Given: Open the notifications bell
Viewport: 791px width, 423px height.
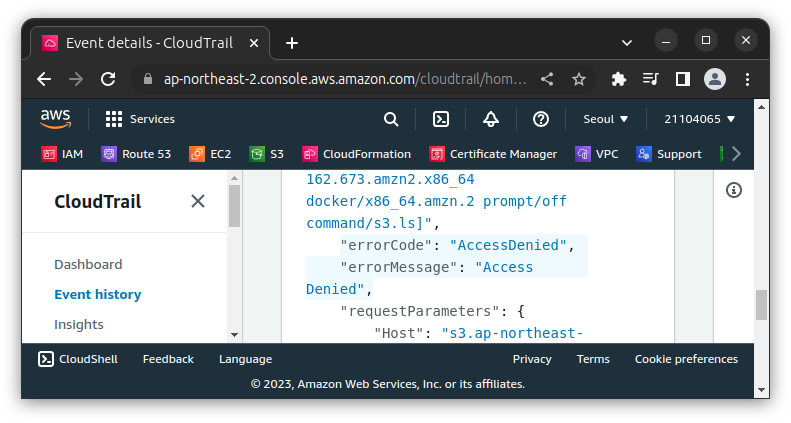Looking at the screenshot, I should click(491, 119).
